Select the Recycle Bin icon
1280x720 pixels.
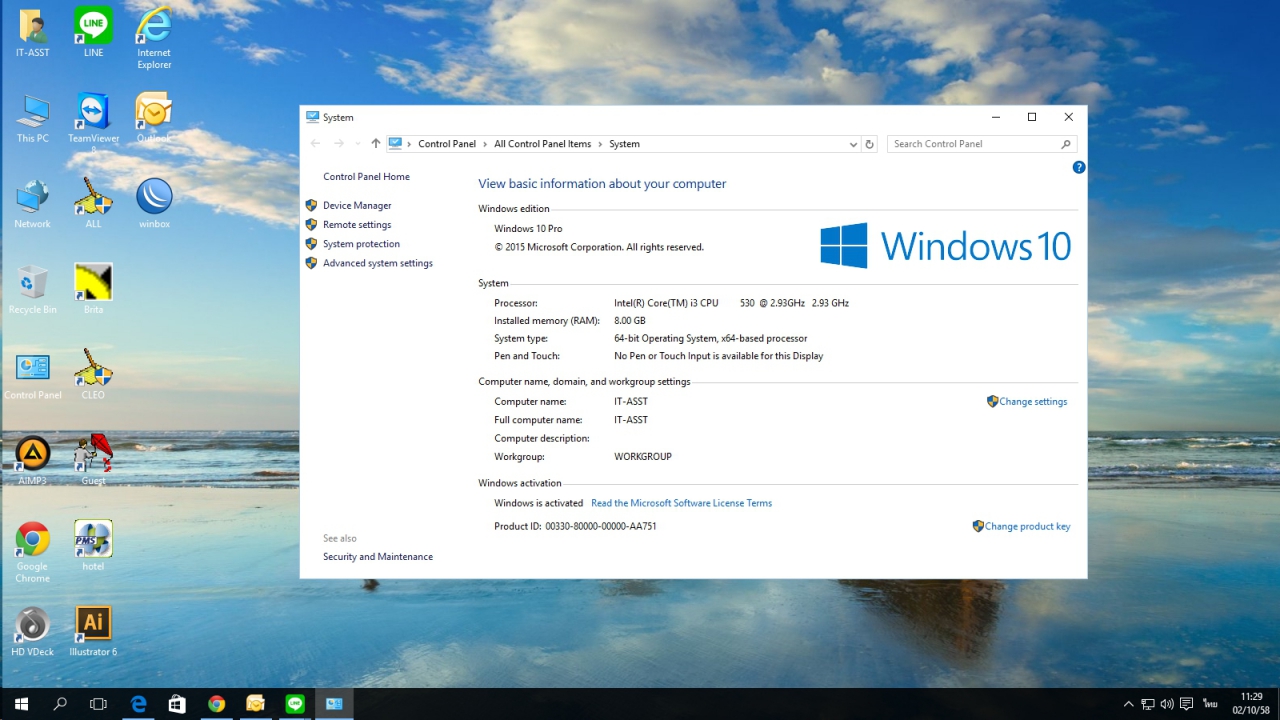(33, 290)
